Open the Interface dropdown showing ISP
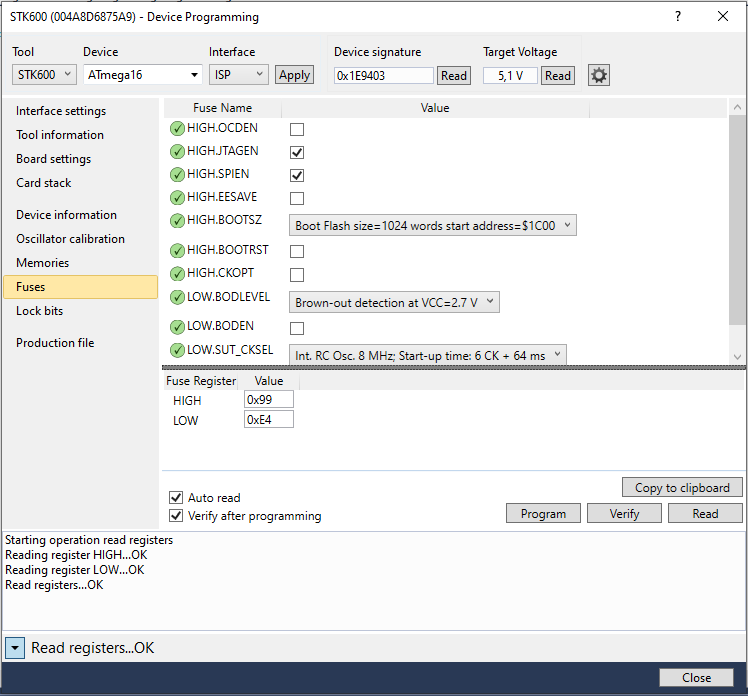The height and width of the screenshot is (696, 748). [x=239, y=75]
